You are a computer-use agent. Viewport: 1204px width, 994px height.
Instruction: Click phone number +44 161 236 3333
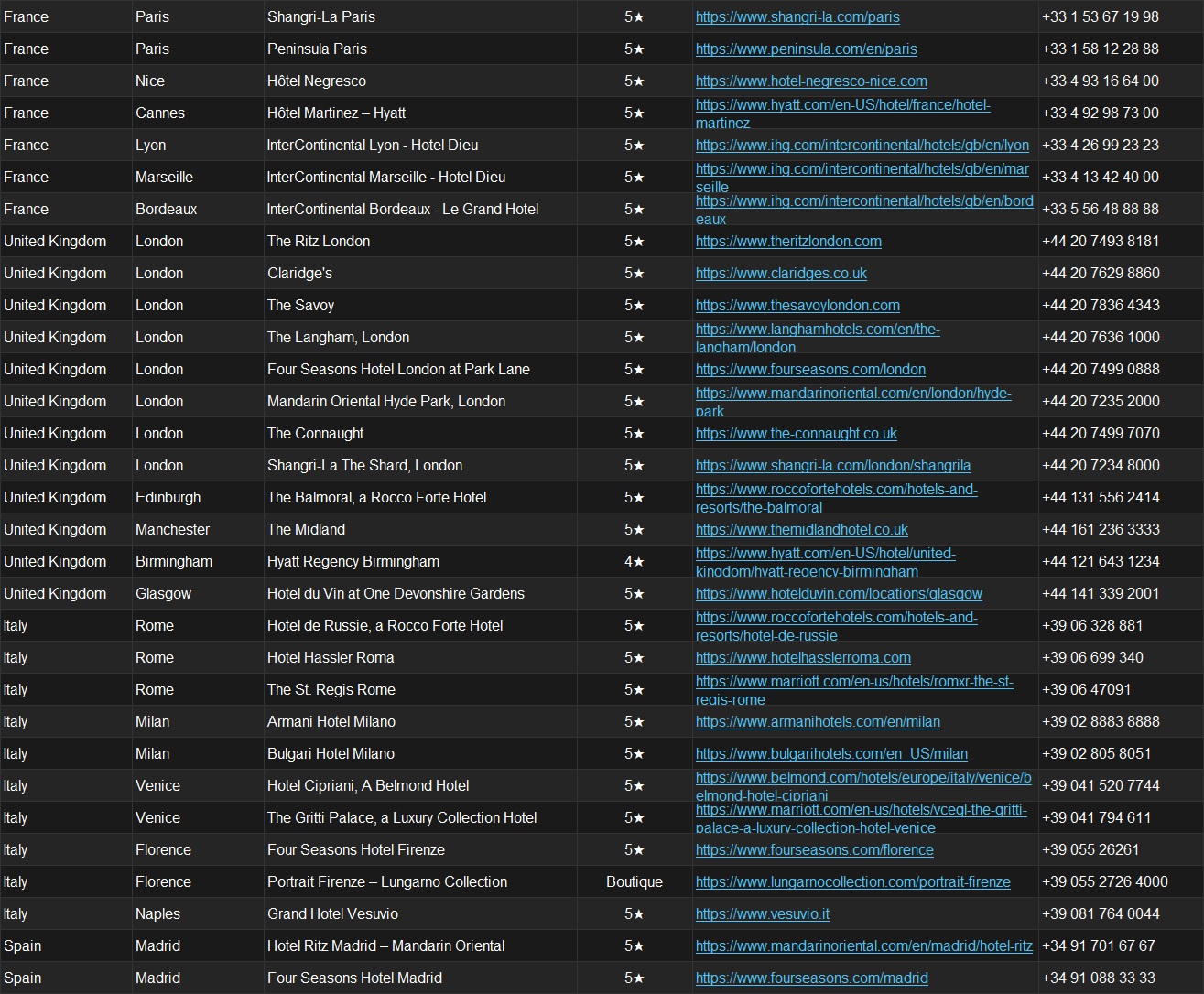coord(1101,529)
